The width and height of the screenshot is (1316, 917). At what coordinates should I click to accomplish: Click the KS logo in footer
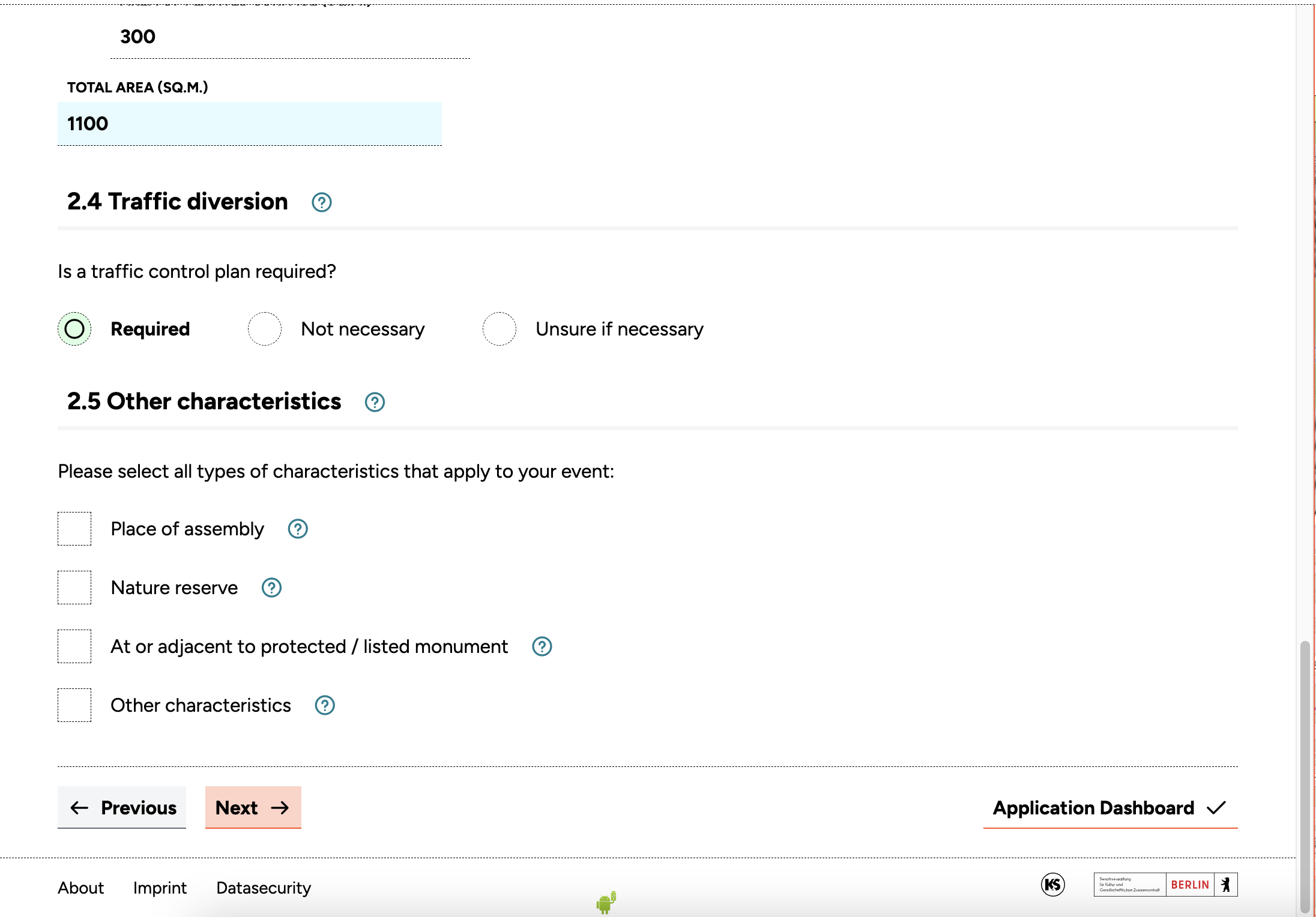click(x=1052, y=885)
